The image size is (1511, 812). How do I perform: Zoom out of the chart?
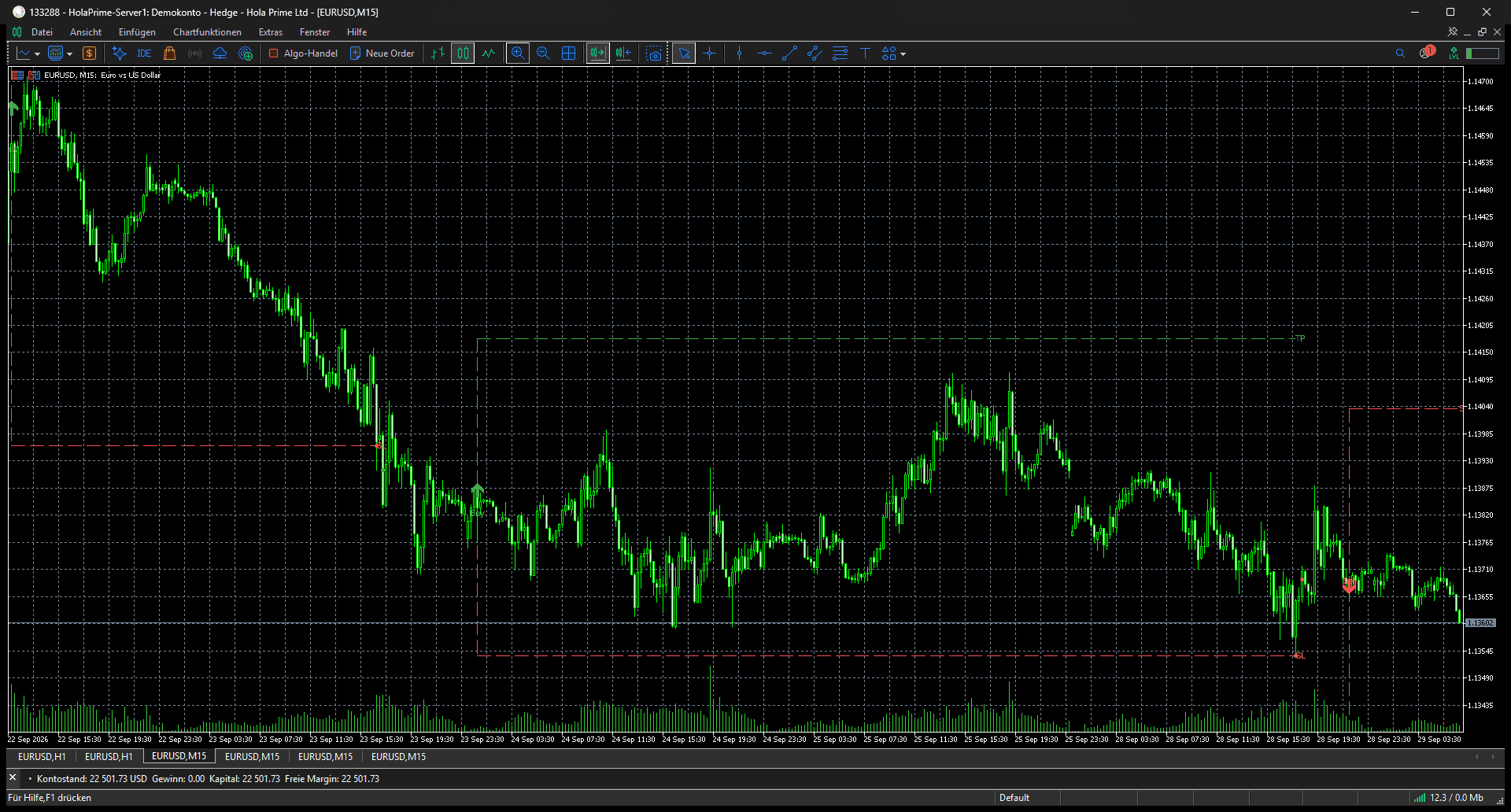tap(543, 54)
